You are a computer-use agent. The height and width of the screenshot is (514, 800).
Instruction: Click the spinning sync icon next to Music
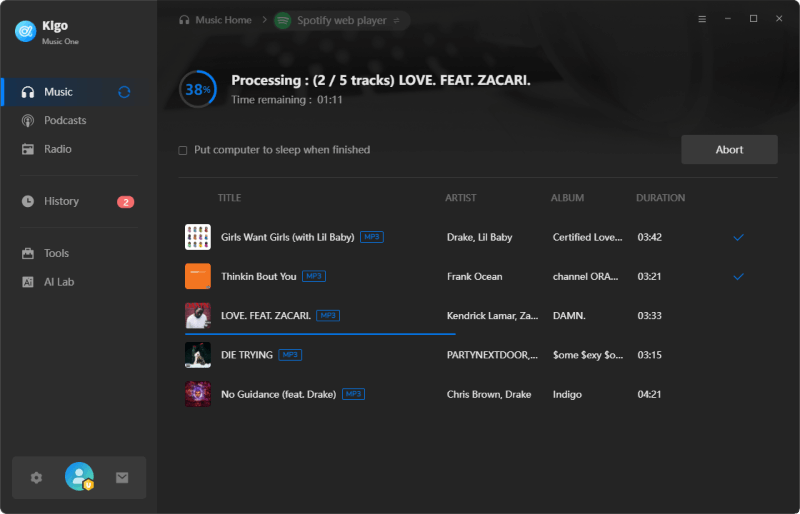point(124,92)
